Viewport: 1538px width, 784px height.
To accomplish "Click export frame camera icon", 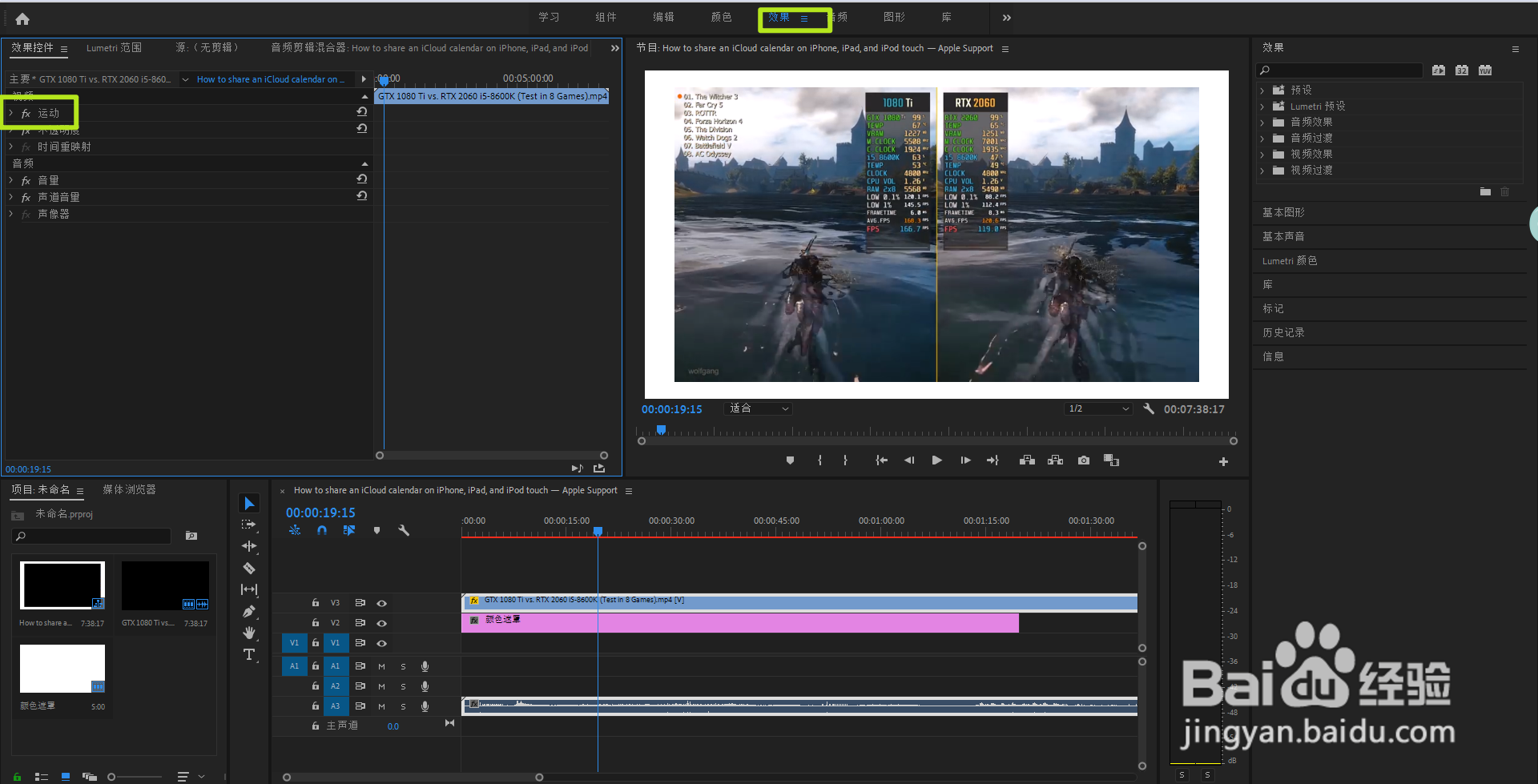I will pyautogui.click(x=1083, y=460).
